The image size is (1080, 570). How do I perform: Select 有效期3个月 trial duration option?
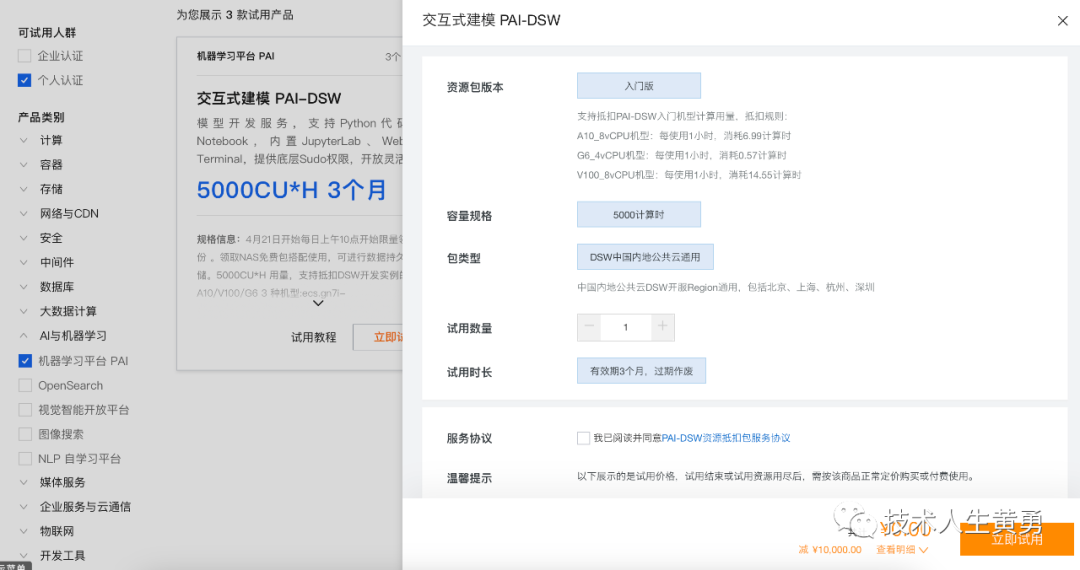(x=641, y=371)
